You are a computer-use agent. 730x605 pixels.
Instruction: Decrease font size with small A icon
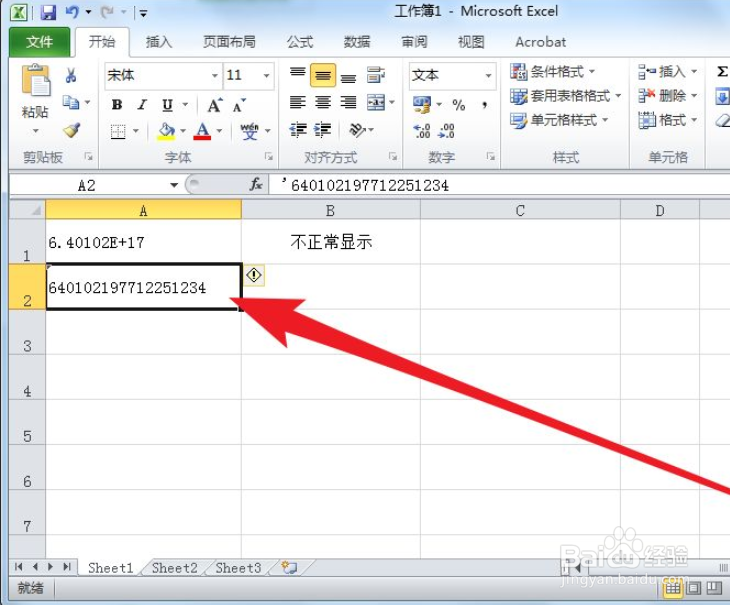[239, 105]
